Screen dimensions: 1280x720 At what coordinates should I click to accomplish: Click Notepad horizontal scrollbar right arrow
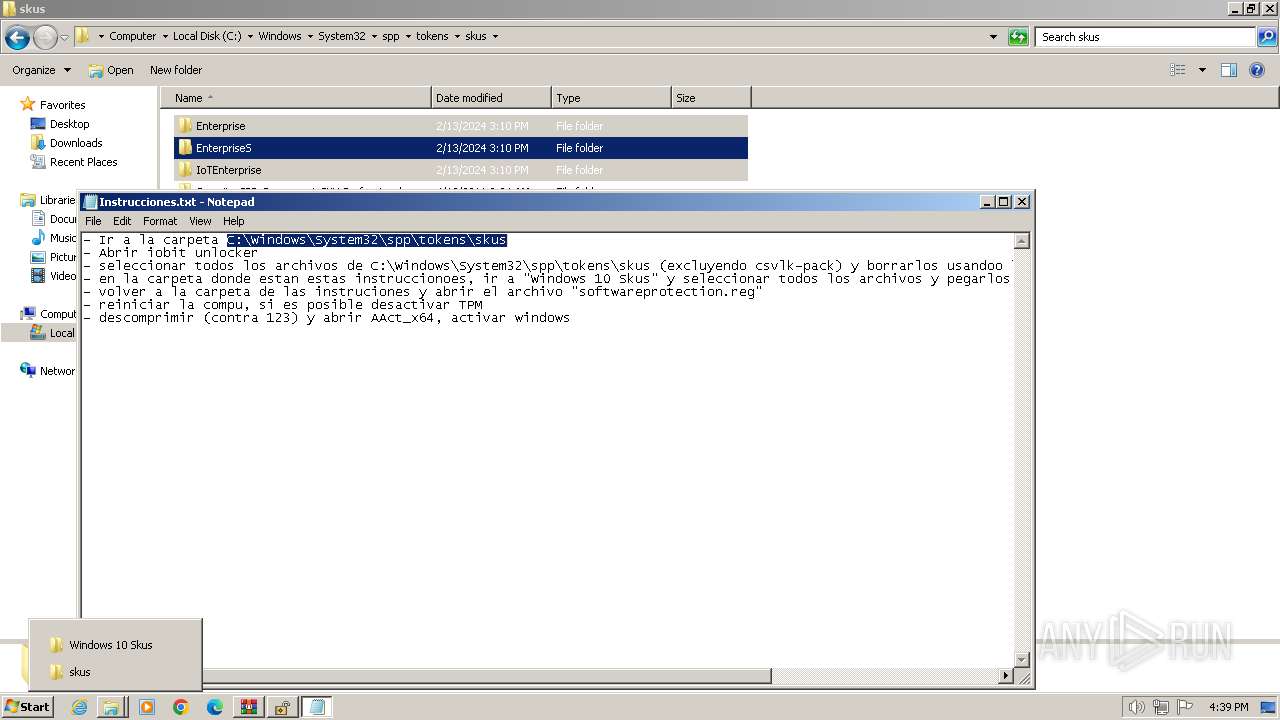[1006, 676]
